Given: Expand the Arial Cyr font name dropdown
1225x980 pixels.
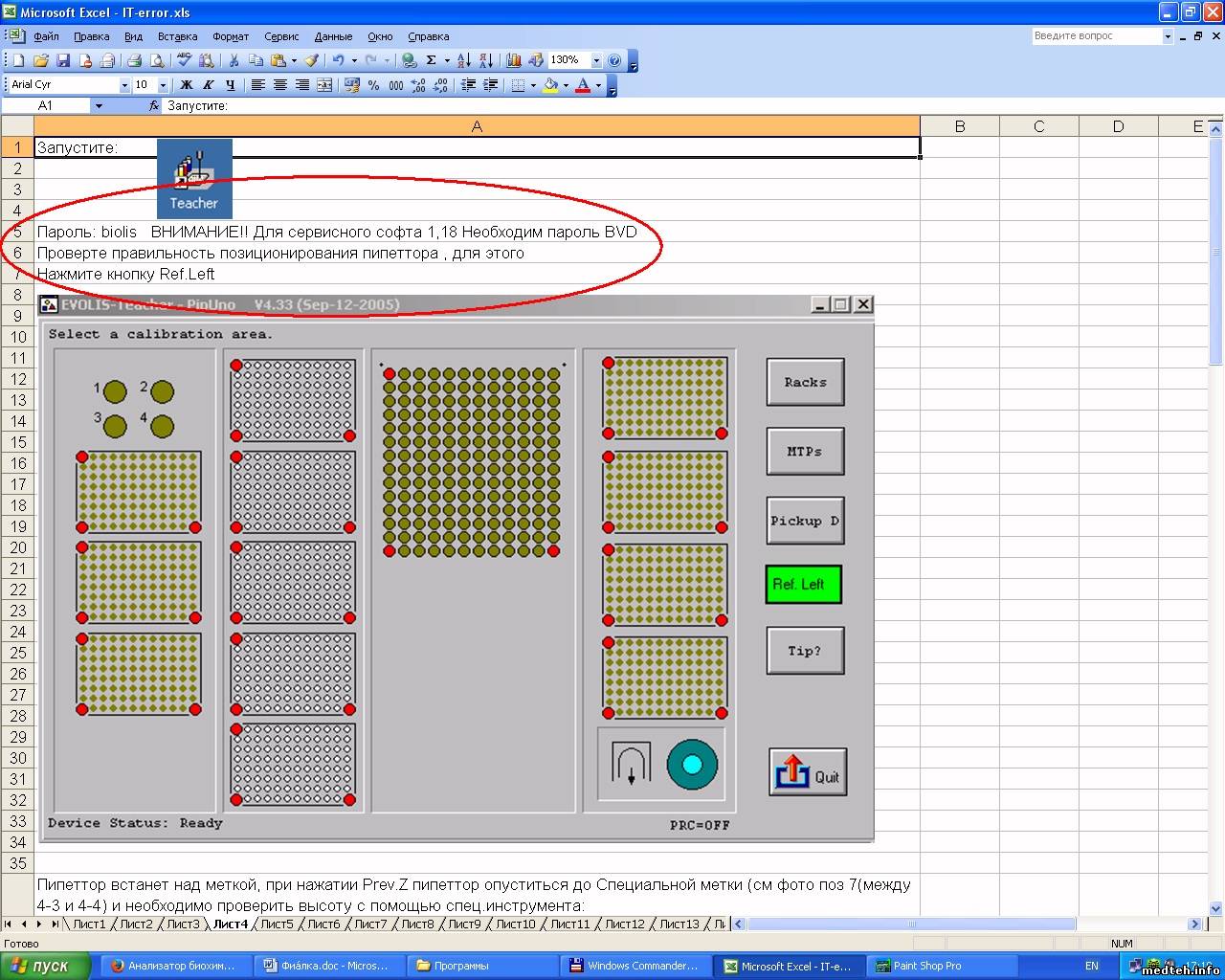Looking at the screenshot, I should tap(124, 85).
